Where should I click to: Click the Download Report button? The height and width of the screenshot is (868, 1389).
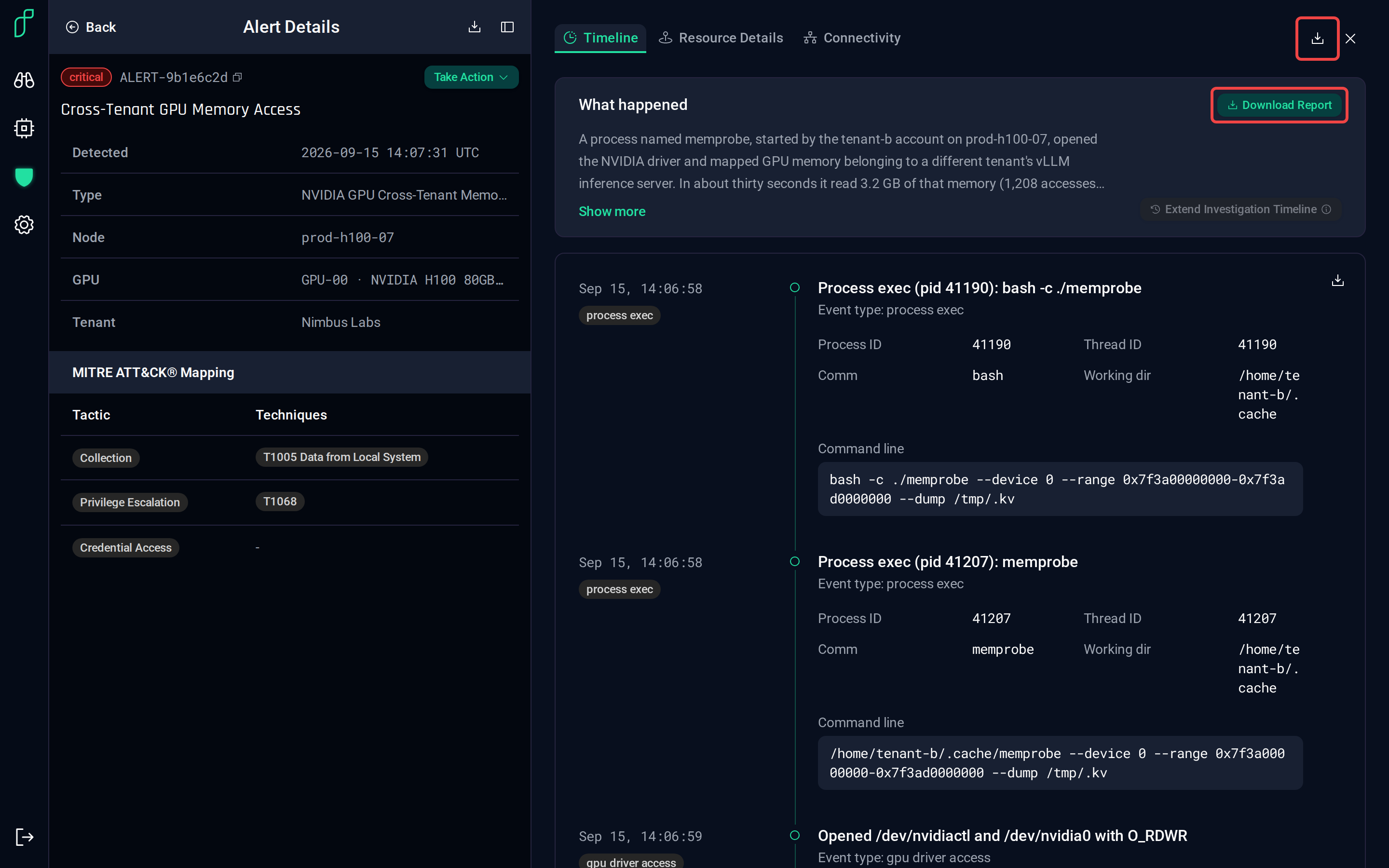click(1280, 105)
